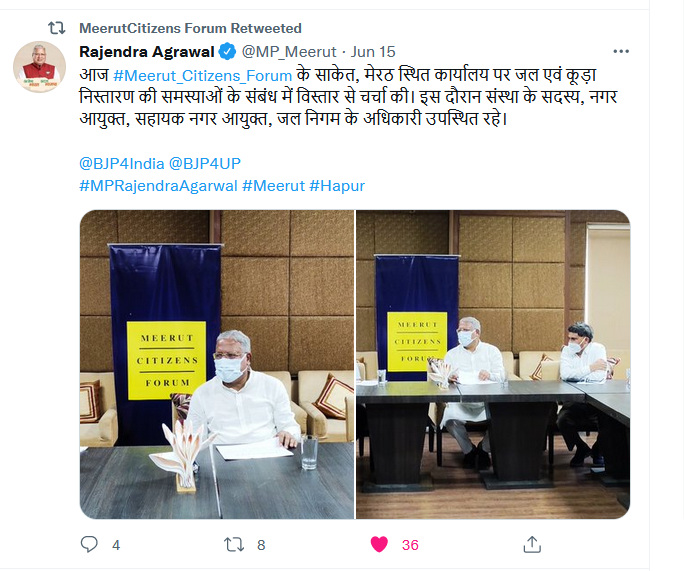684x571 pixels.
Task: Click the #Meerut hashtag
Action: (273, 186)
